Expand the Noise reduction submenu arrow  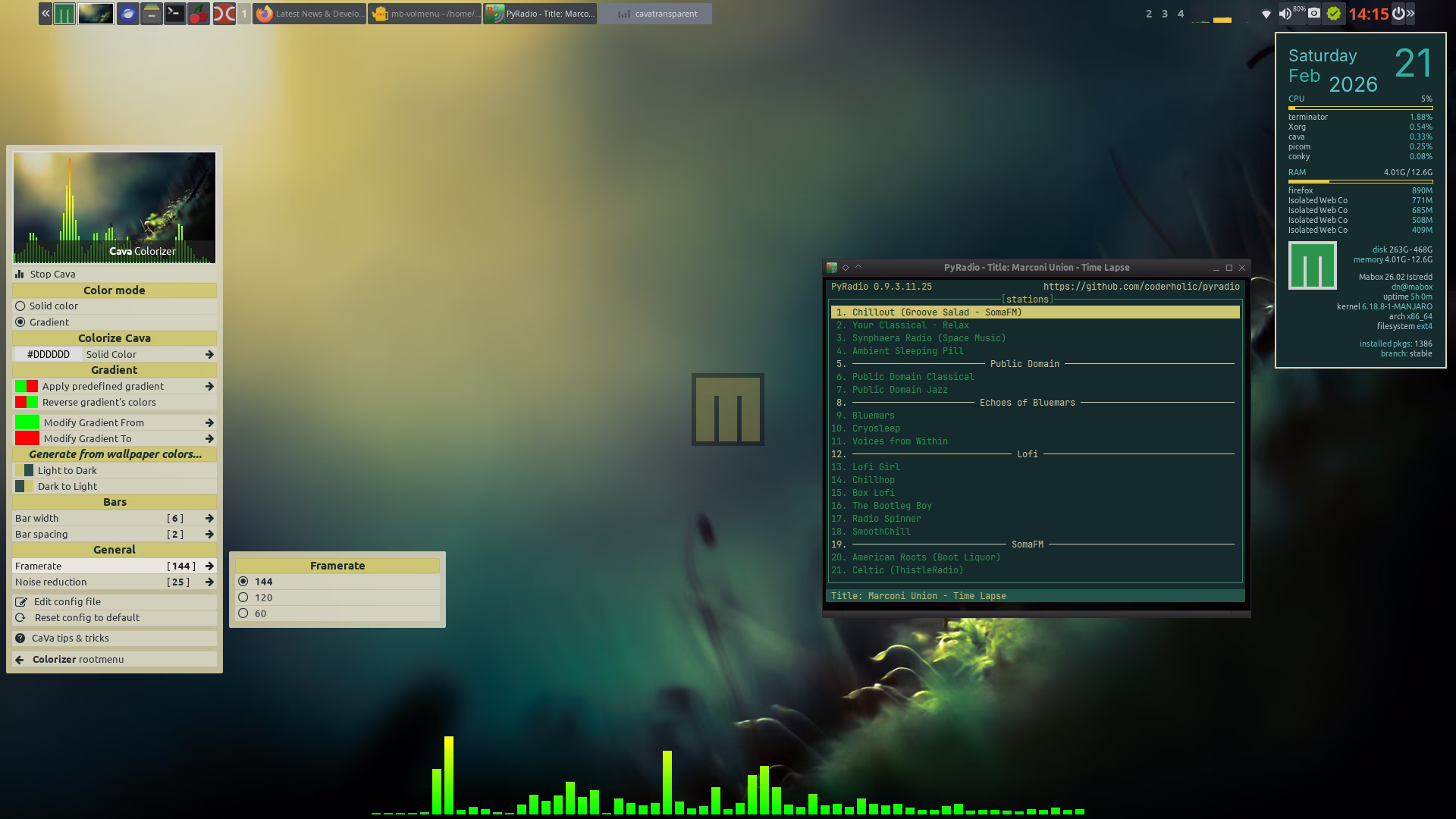coord(209,582)
